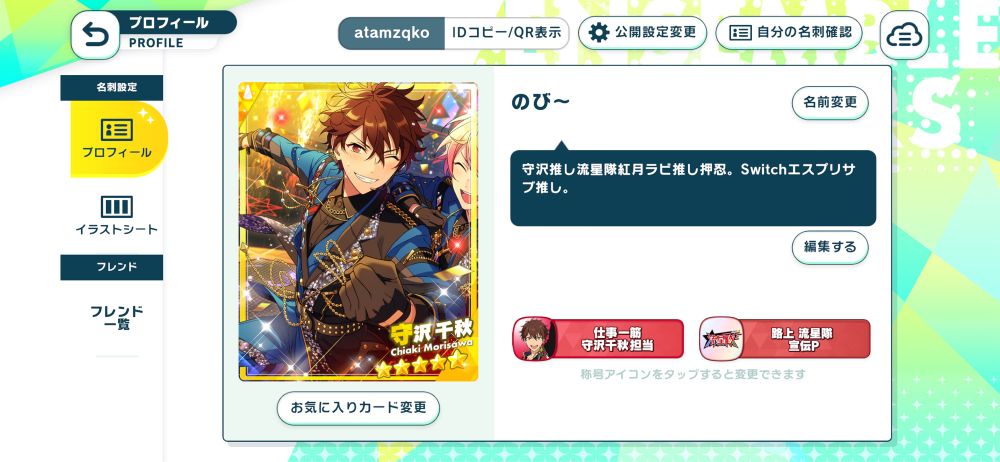Image resolution: width=1000 pixels, height=462 pixels.
Task: Open フレンド一覧 in the sidebar
Action: [117, 318]
